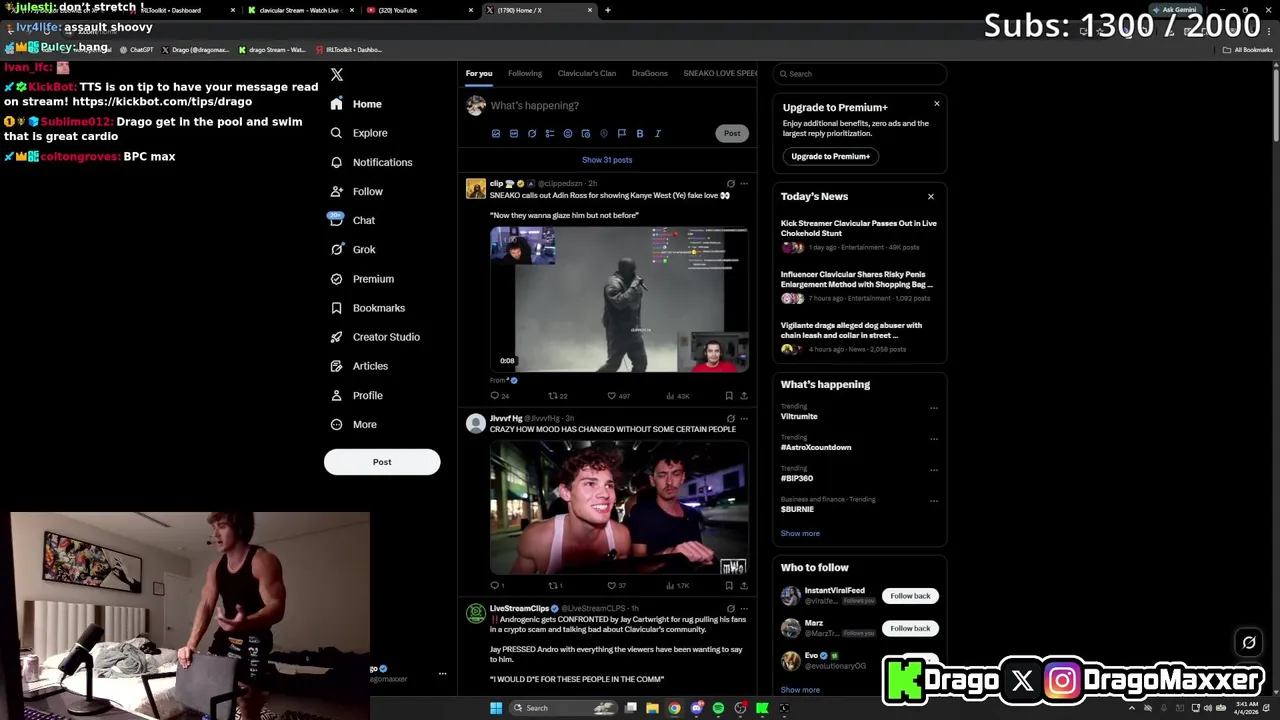Viewport: 1280px width, 720px height.
Task: Show more under What's happening
Action: coord(800,534)
